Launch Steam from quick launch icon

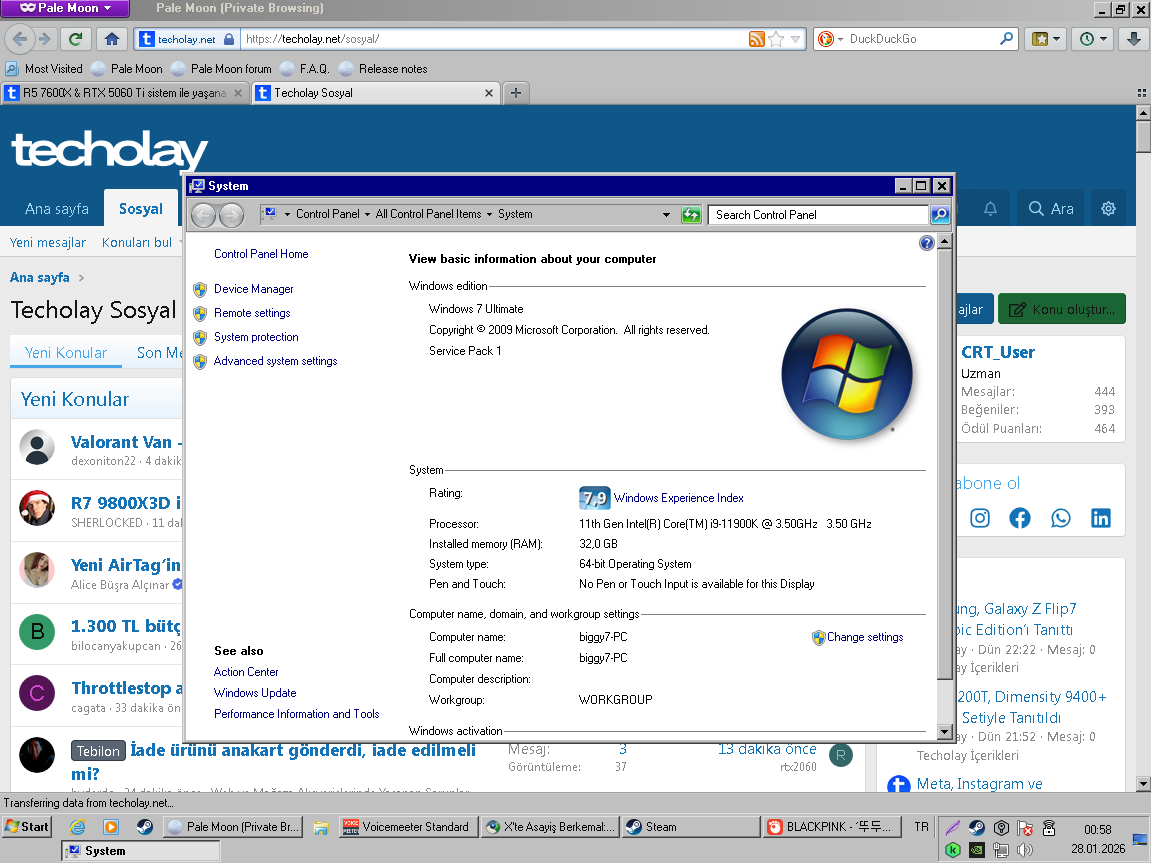(x=145, y=827)
